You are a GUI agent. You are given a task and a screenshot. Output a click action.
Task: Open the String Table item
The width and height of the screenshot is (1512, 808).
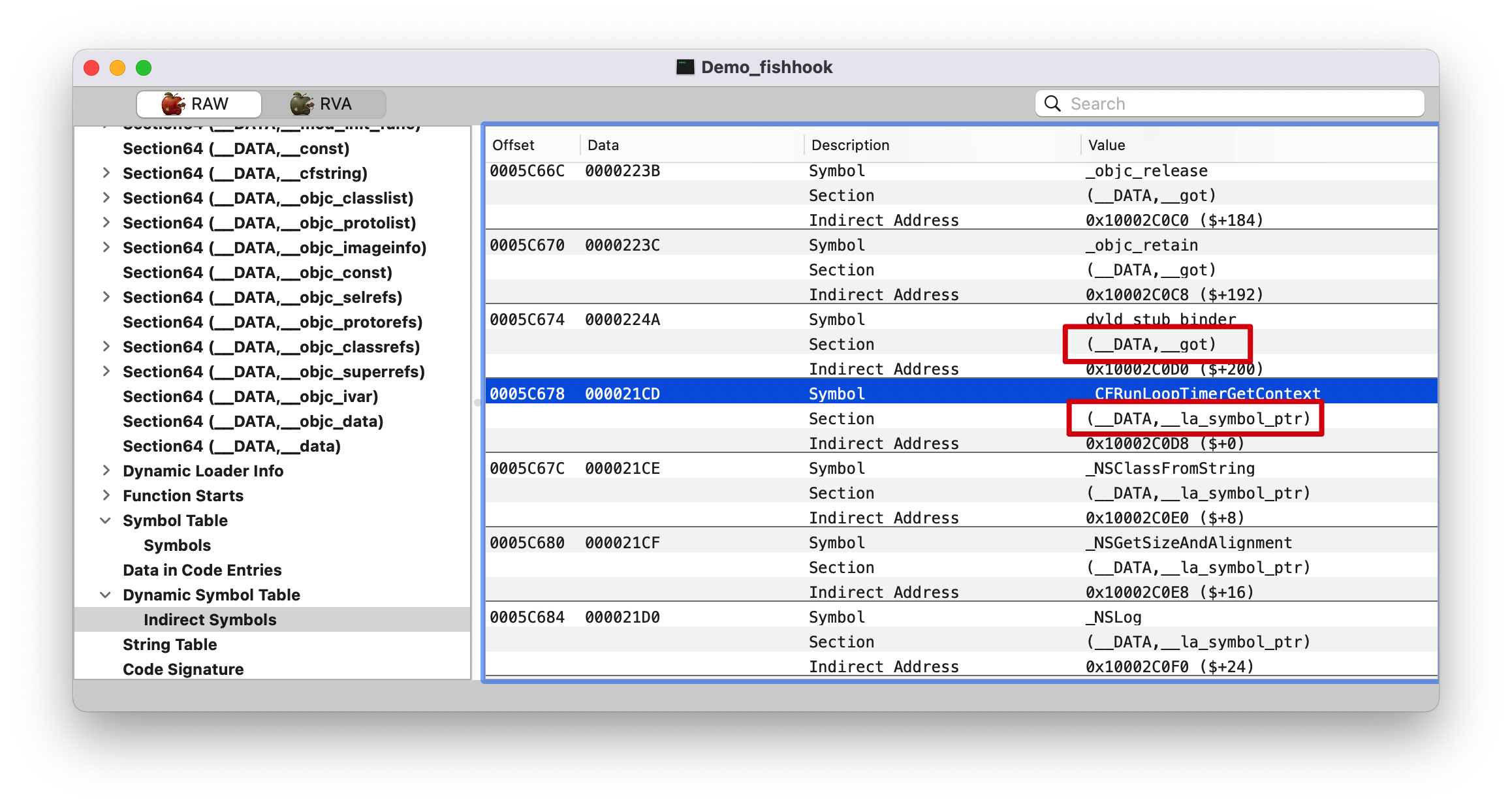(x=170, y=644)
